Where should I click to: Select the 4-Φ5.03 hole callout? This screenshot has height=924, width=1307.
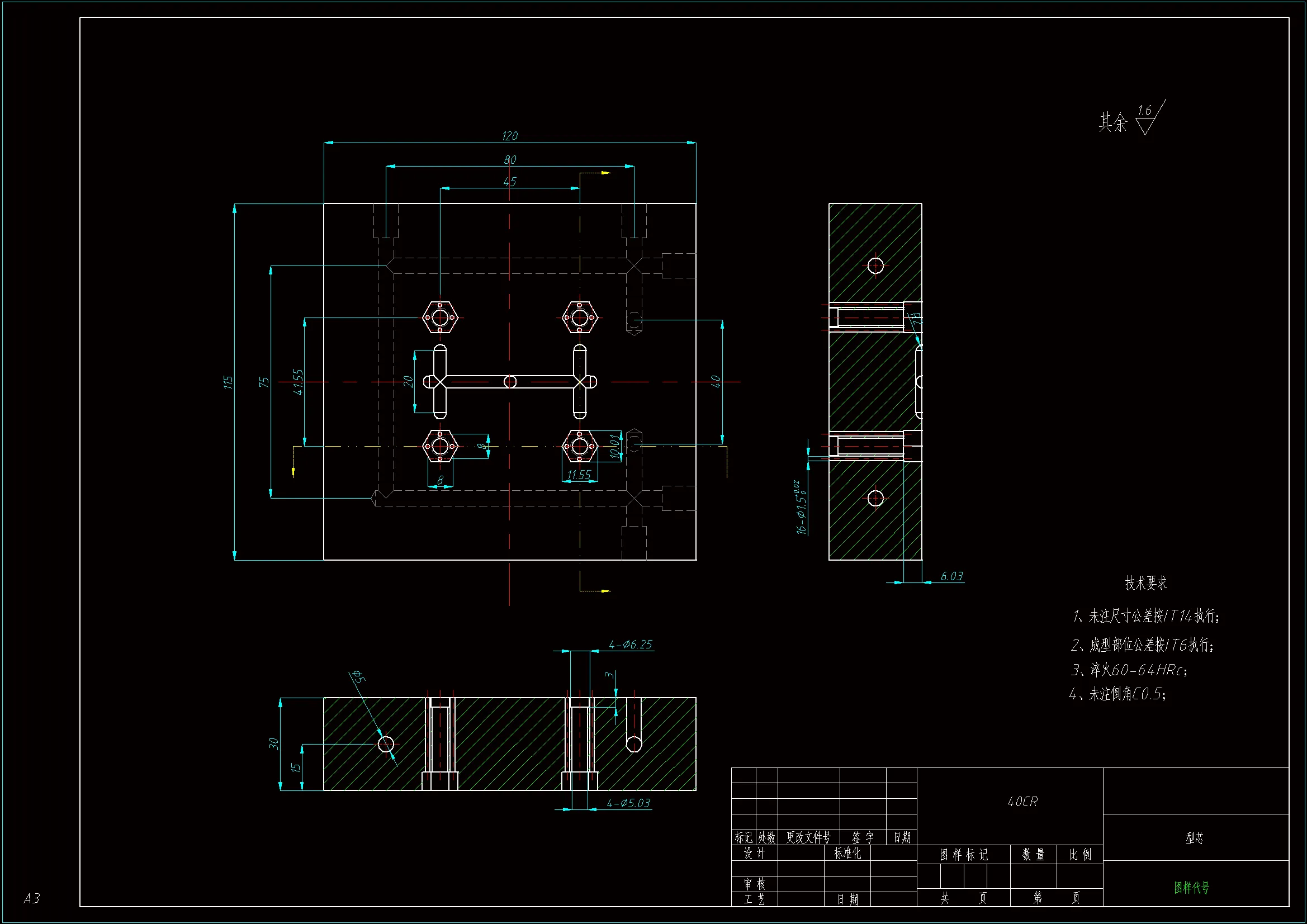click(628, 803)
